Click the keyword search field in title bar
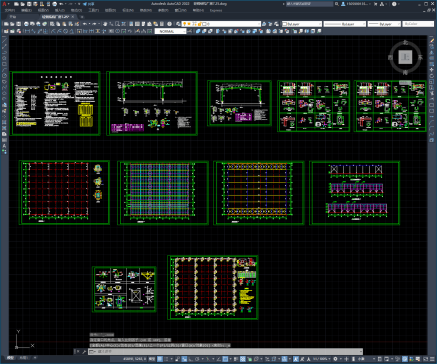 click(x=310, y=4)
